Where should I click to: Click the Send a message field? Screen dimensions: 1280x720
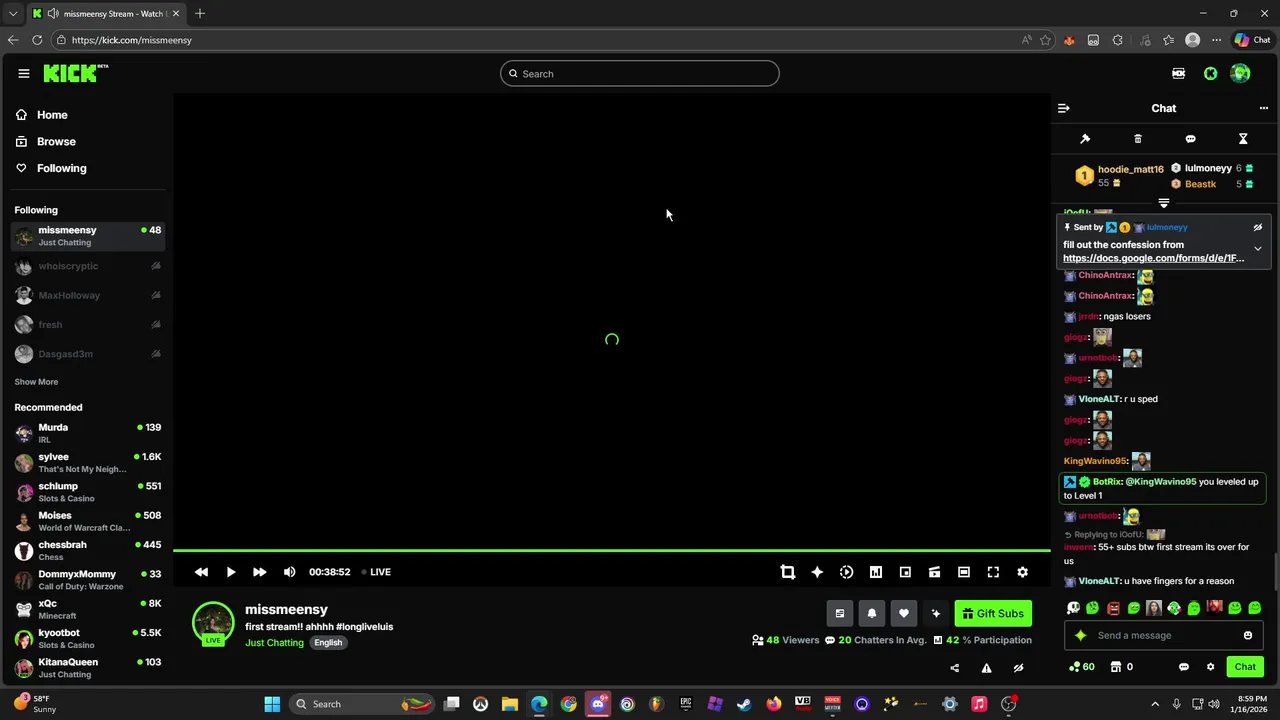tap(1164, 636)
